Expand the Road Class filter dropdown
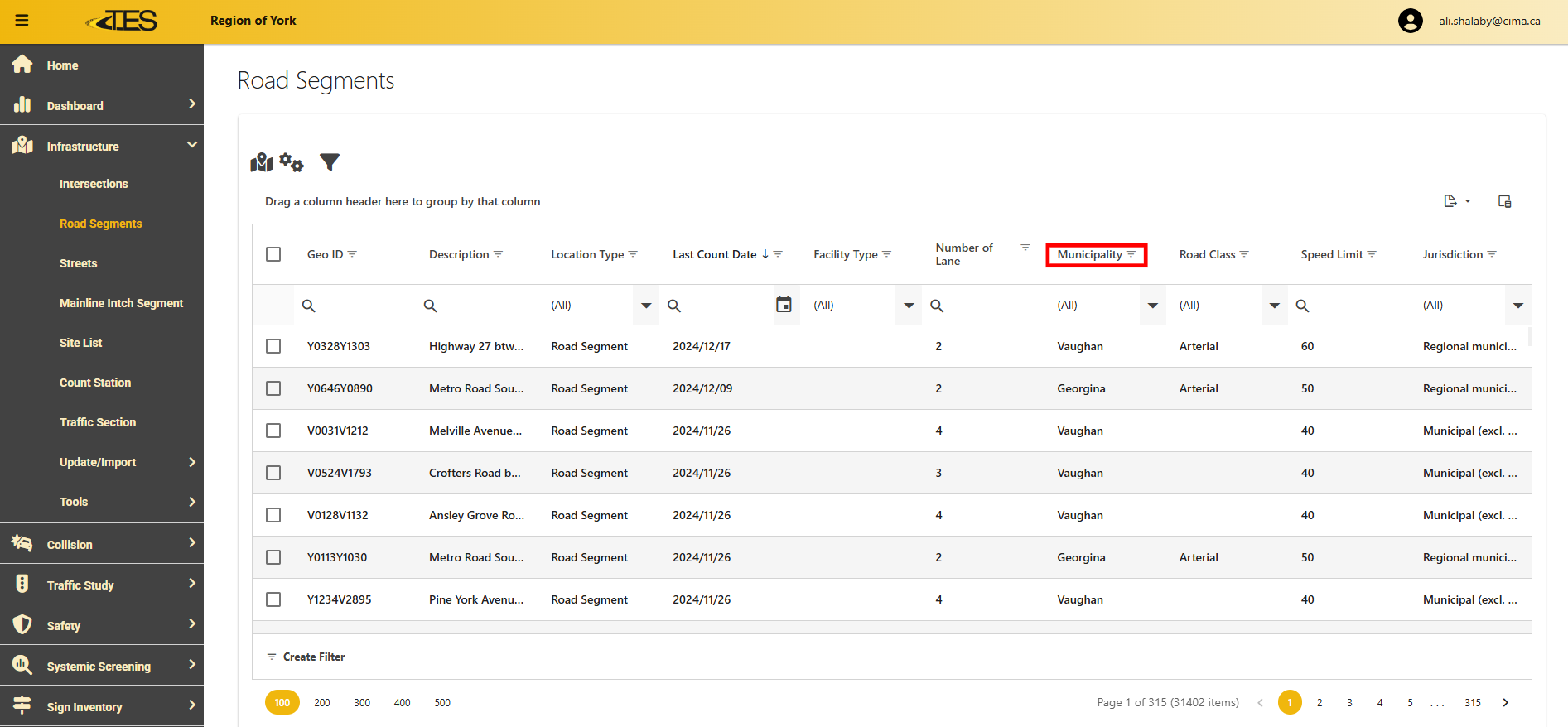This screenshot has width=1568, height=727. (1274, 306)
